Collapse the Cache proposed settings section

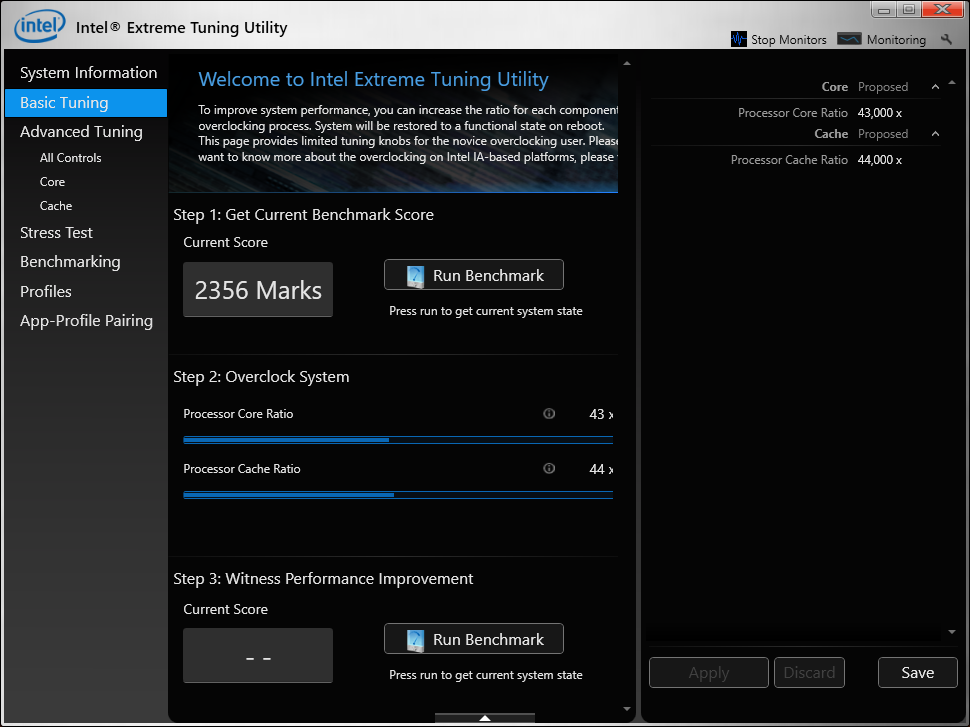[935, 134]
